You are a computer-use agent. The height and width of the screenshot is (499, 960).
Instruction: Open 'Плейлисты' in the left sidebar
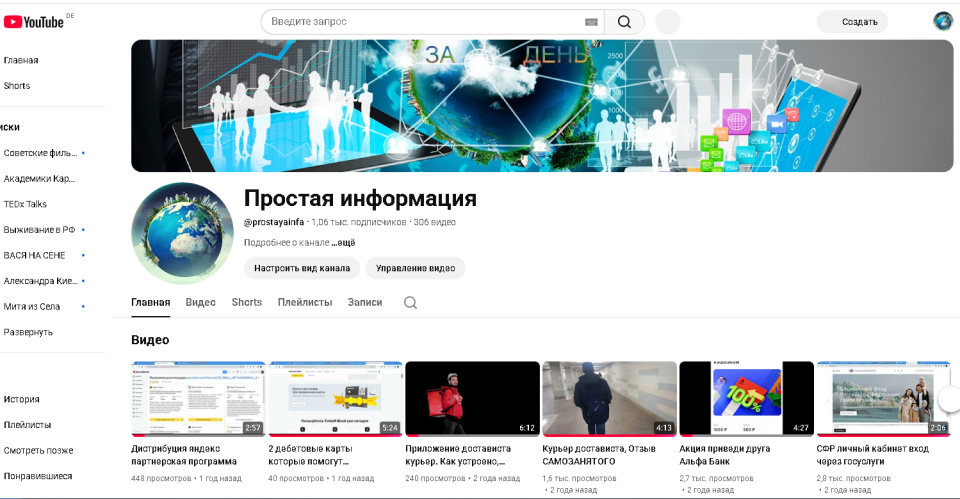coord(28,425)
